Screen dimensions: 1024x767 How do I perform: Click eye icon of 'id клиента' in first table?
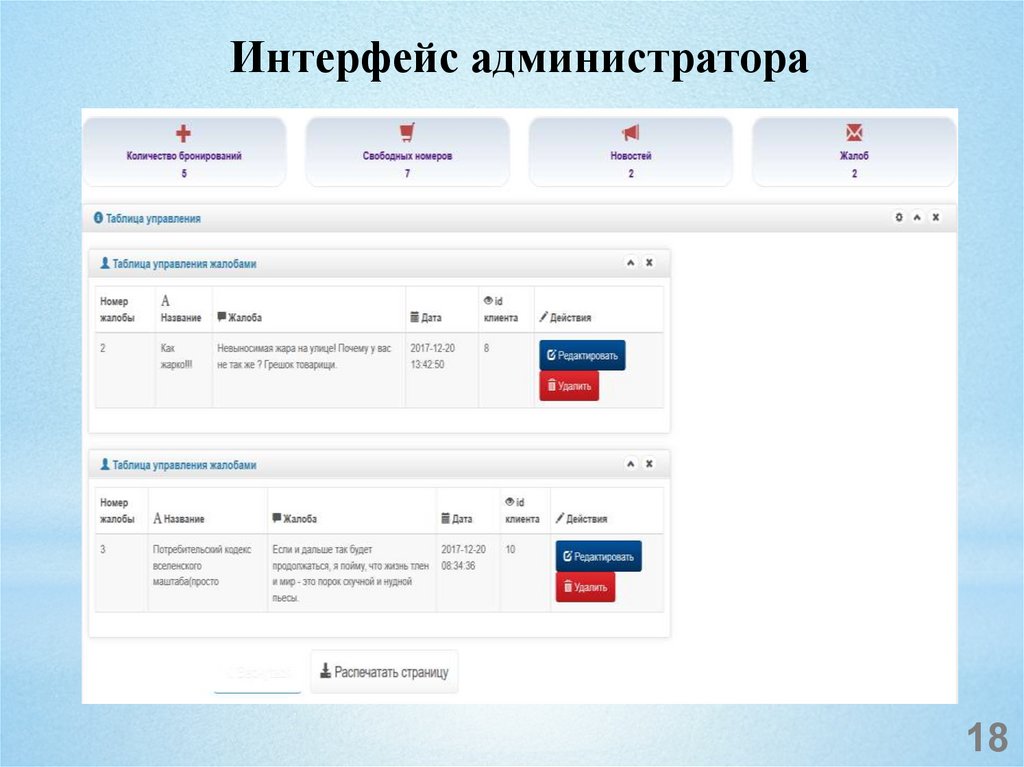coord(488,301)
